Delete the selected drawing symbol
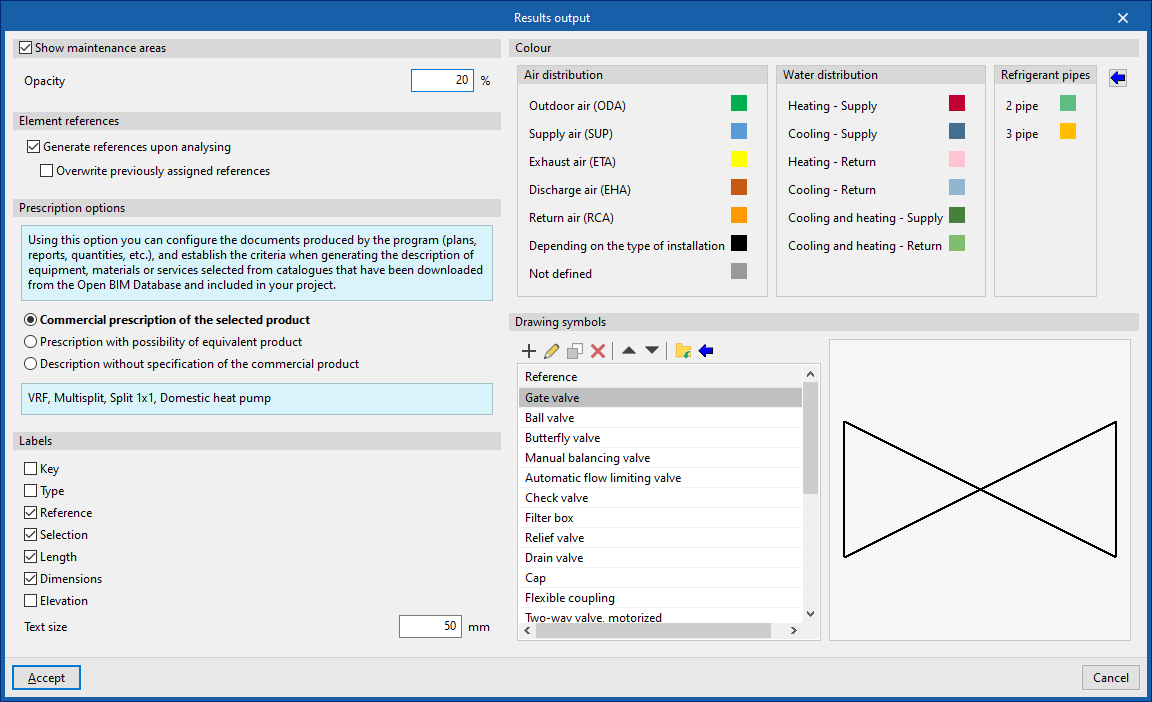Viewport: 1152px width, 702px height. click(598, 351)
